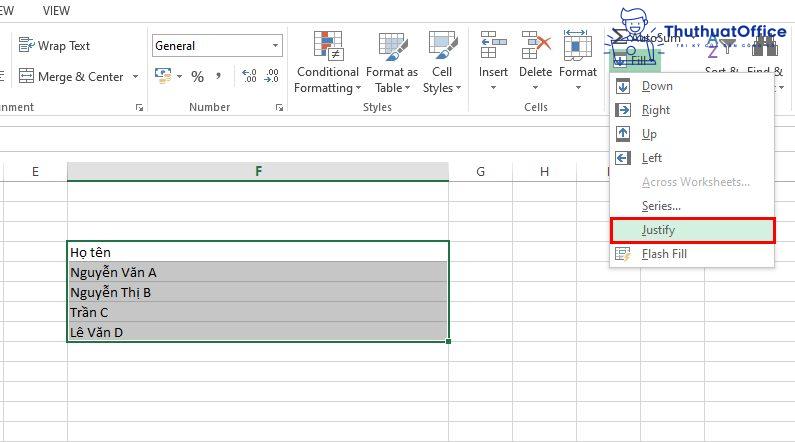The image size is (795, 442).
Task: Click cell containing Họ tên
Action: pos(258,252)
